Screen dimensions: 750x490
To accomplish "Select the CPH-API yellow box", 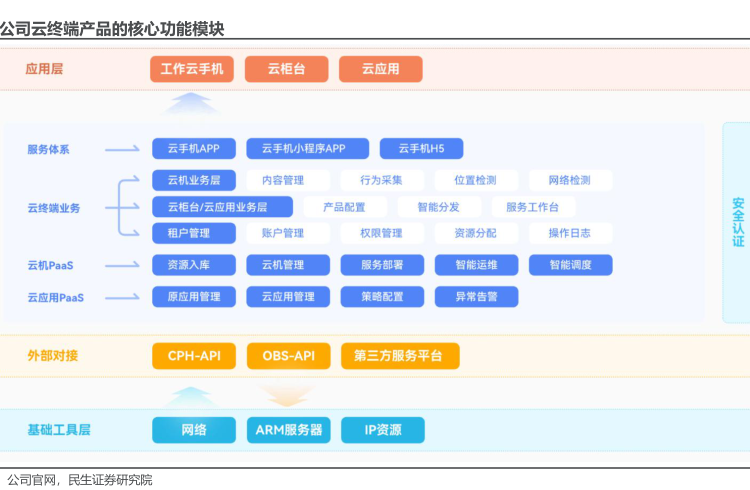I will pos(194,356).
